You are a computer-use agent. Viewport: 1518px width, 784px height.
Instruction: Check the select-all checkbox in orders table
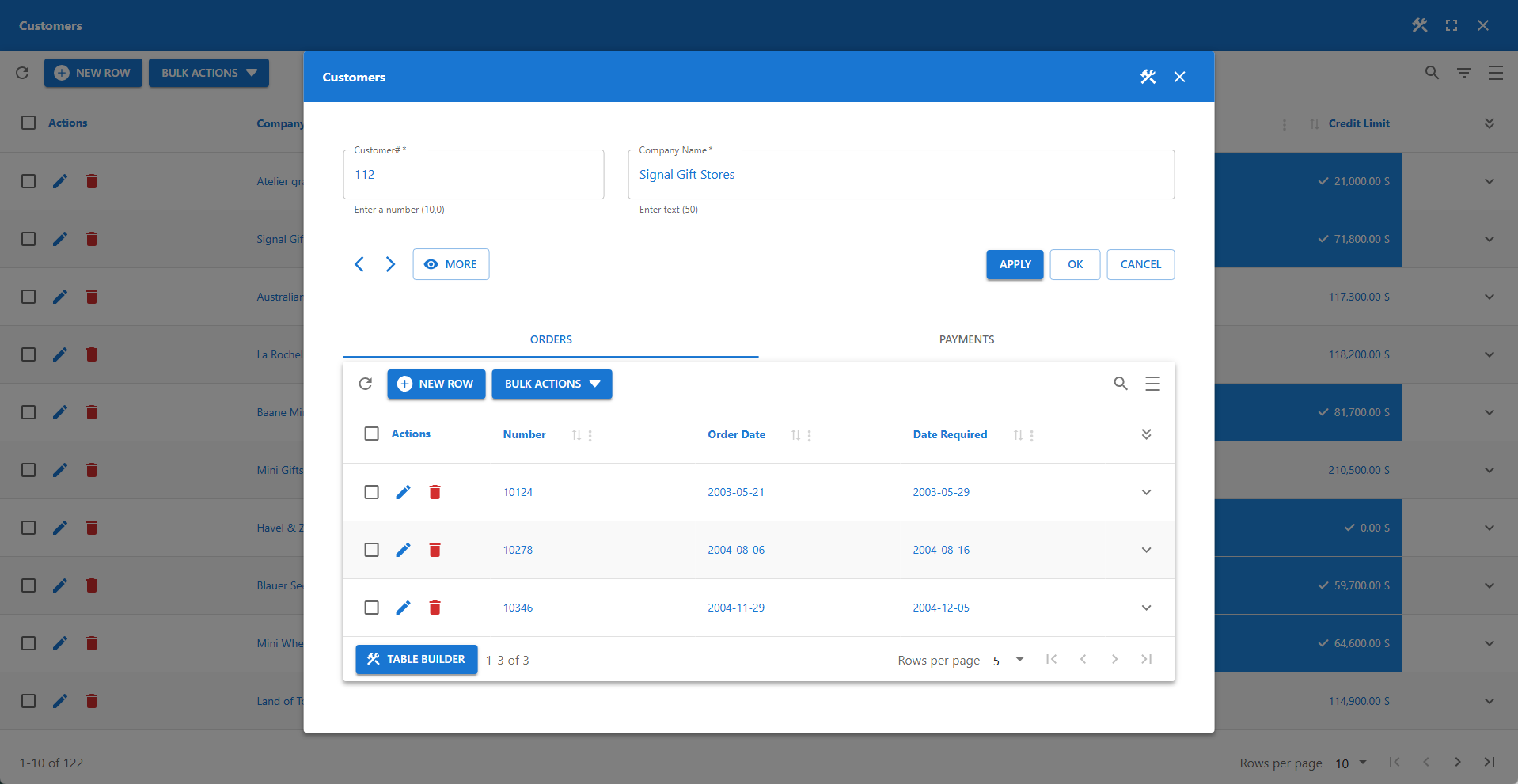click(371, 434)
